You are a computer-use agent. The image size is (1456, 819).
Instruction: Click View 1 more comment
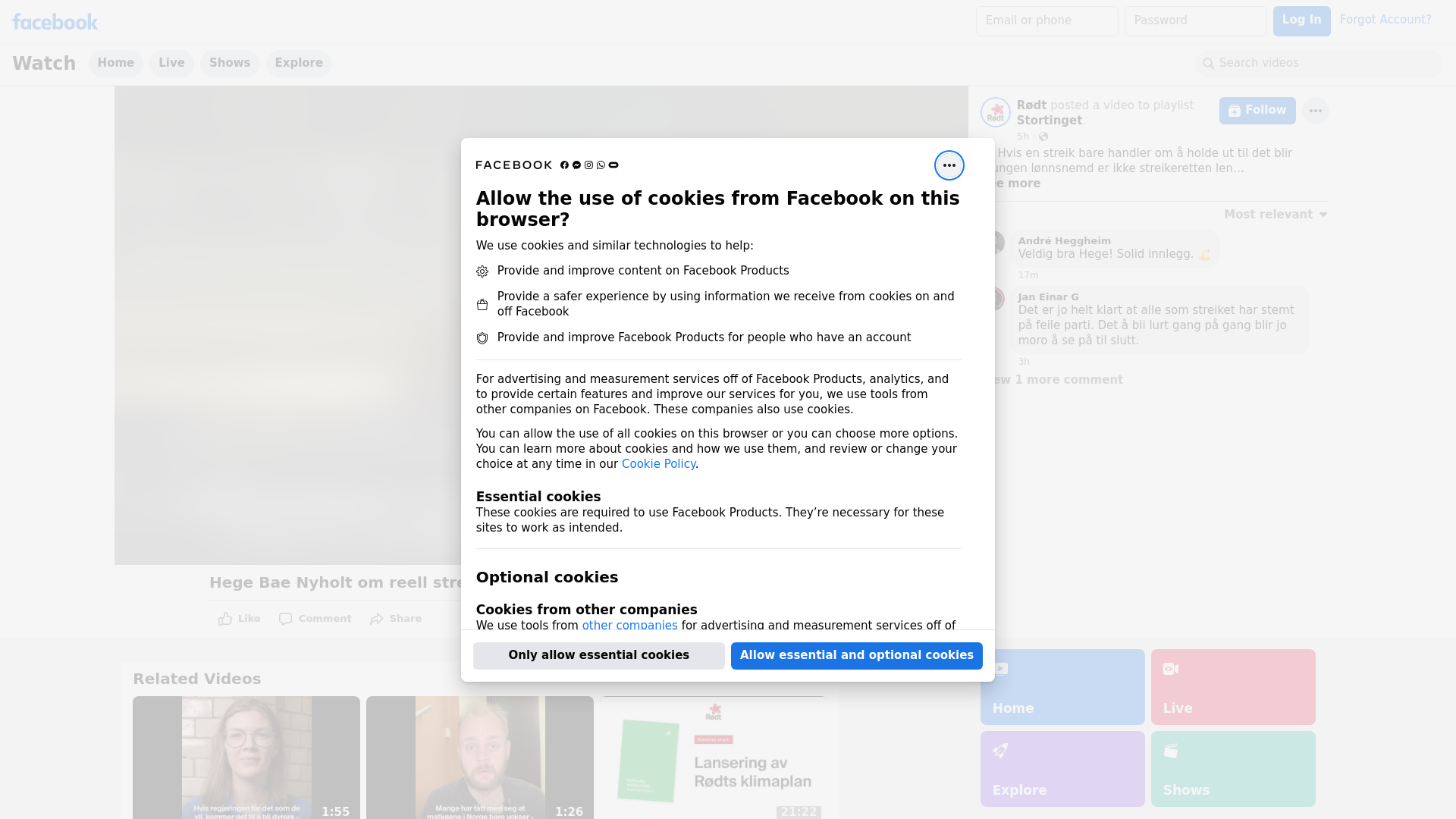pyautogui.click(x=1058, y=380)
